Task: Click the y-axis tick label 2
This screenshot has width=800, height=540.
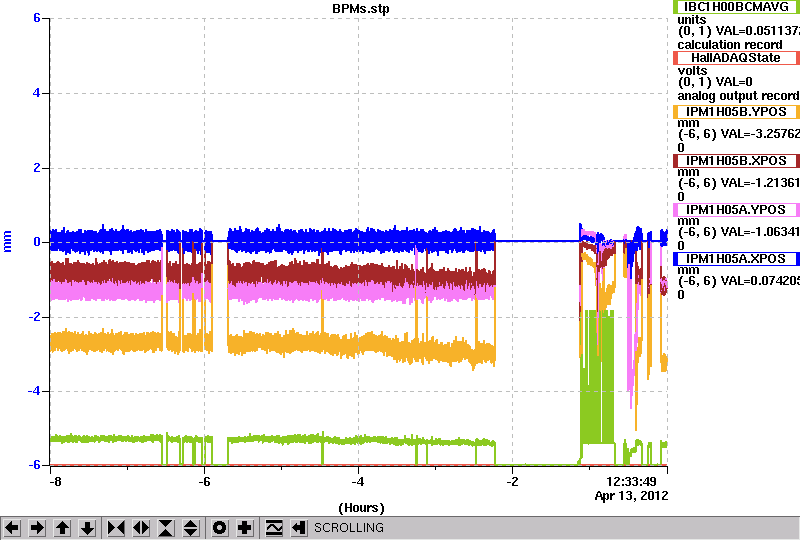Action: click(37, 168)
